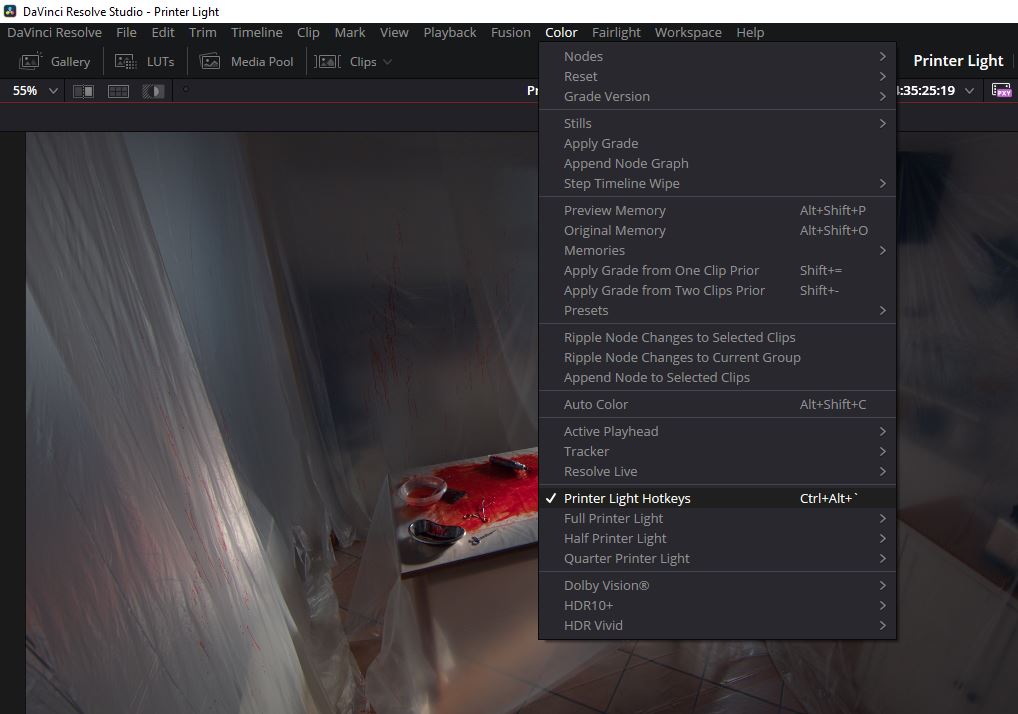Click the proxy PXY icon
1018x714 pixels.
click(1001, 90)
